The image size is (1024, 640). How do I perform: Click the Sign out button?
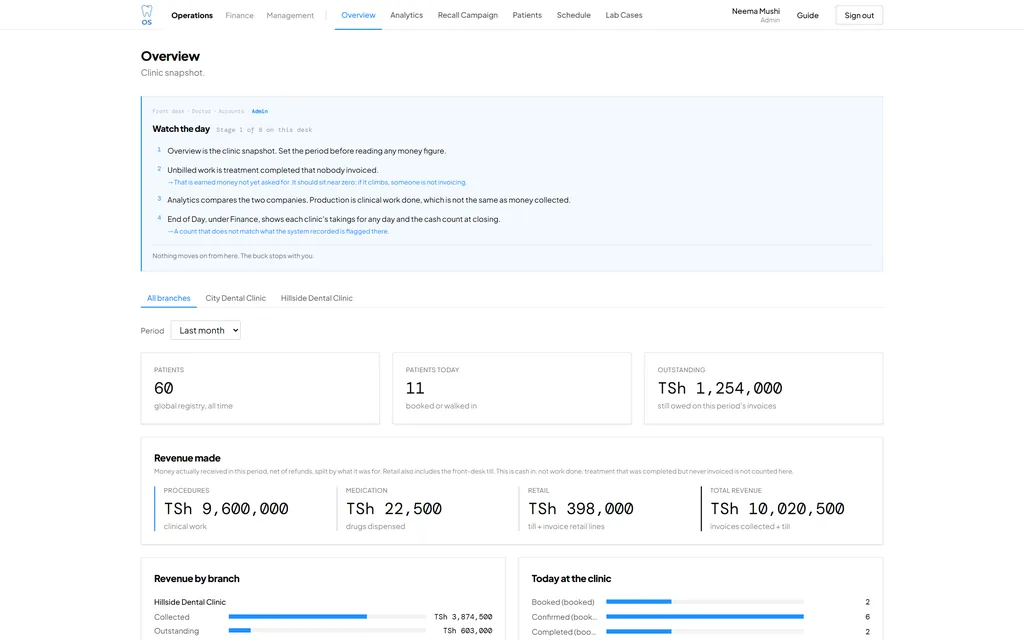coord(859,15)
